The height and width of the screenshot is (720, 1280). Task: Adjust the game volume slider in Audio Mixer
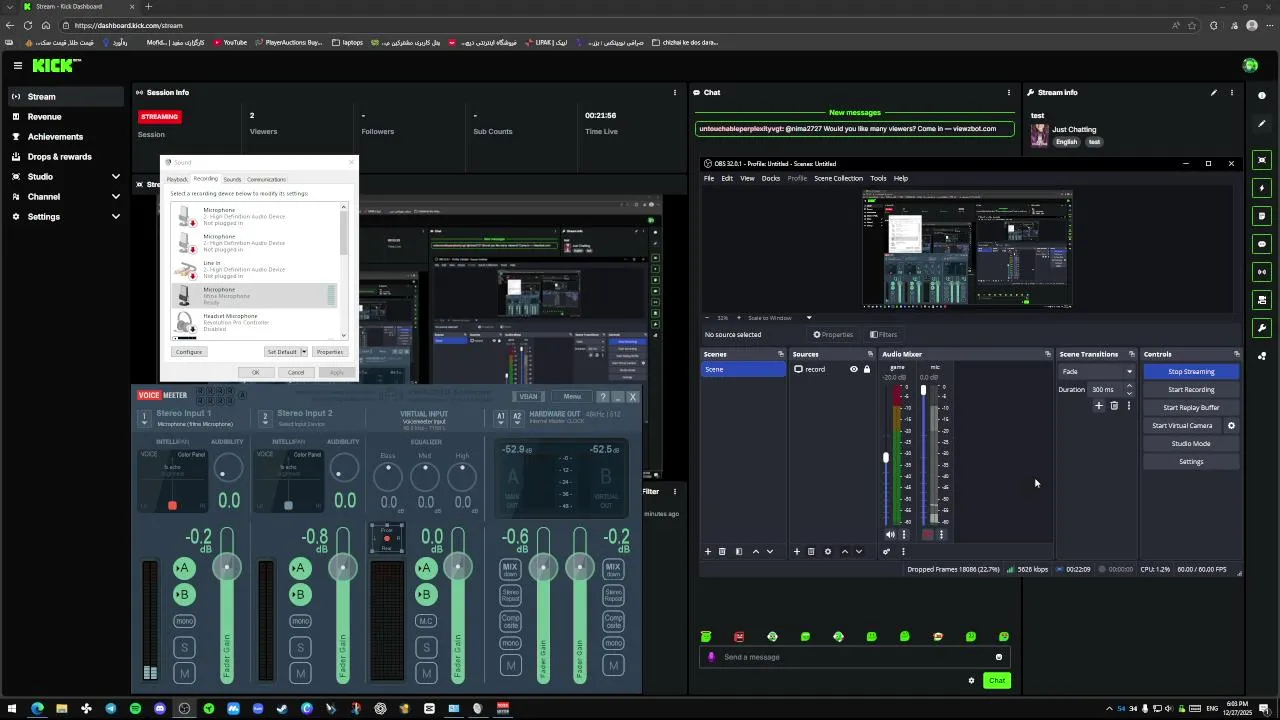tap(886, 456)
